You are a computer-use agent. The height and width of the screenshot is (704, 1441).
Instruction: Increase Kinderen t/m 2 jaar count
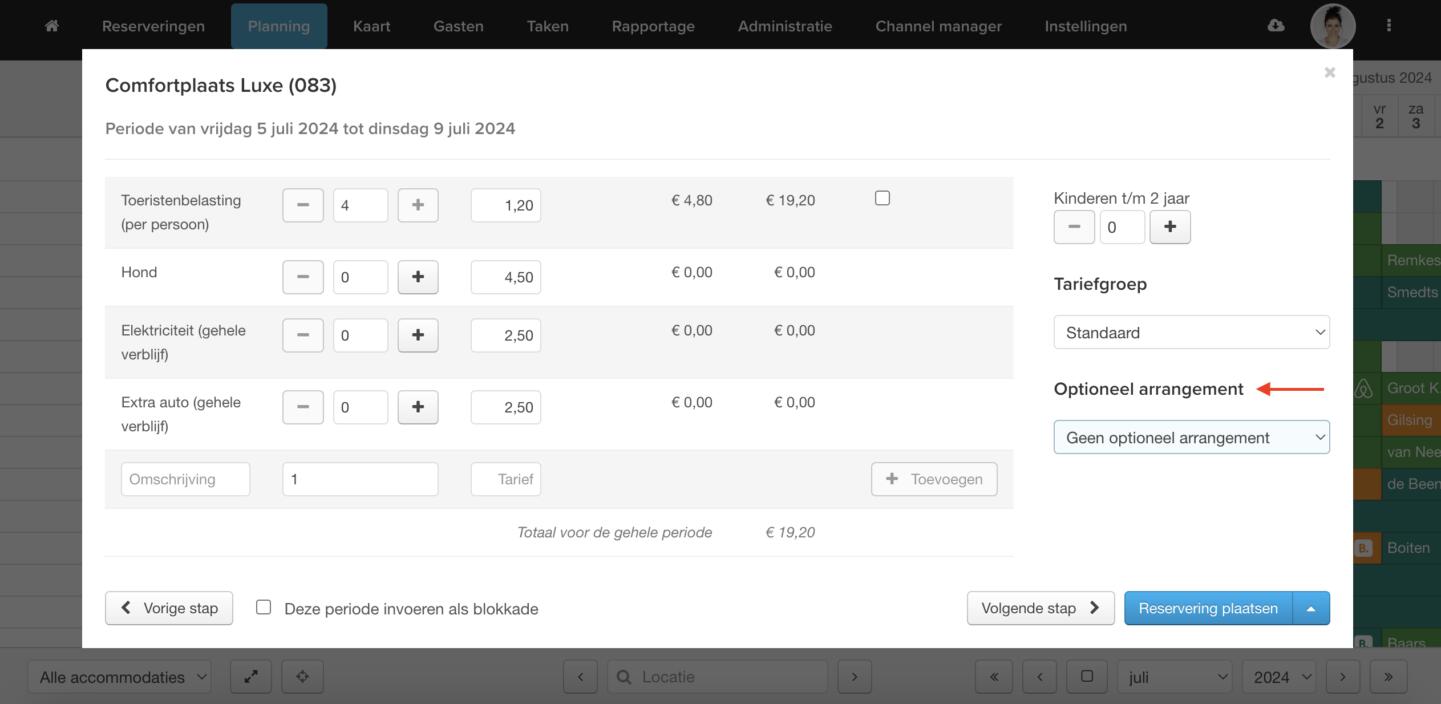[1170, 227]
